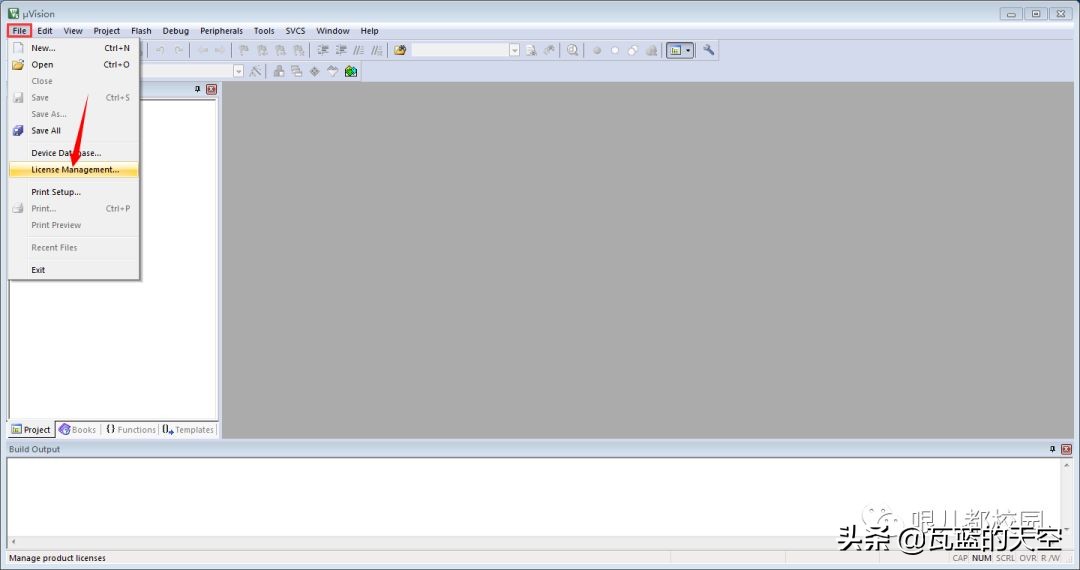The width and height of the screenshot is (1080, 570).
Task: Click Build Output scroll-up arrow
Action: tap(1066, 465)
